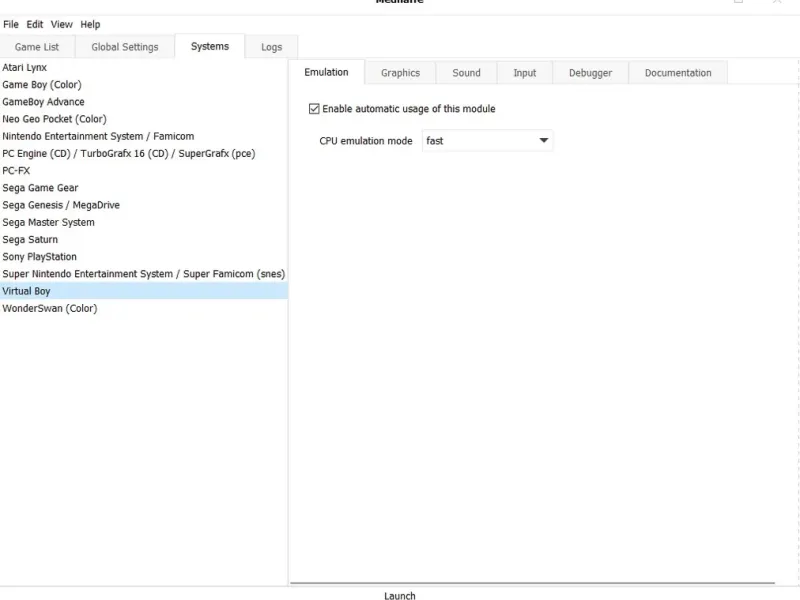Expand the CPU emulation mode dropdown
The height and width of the screenshot is (600, 800).
pyautogui.click(x=488, y=140)
